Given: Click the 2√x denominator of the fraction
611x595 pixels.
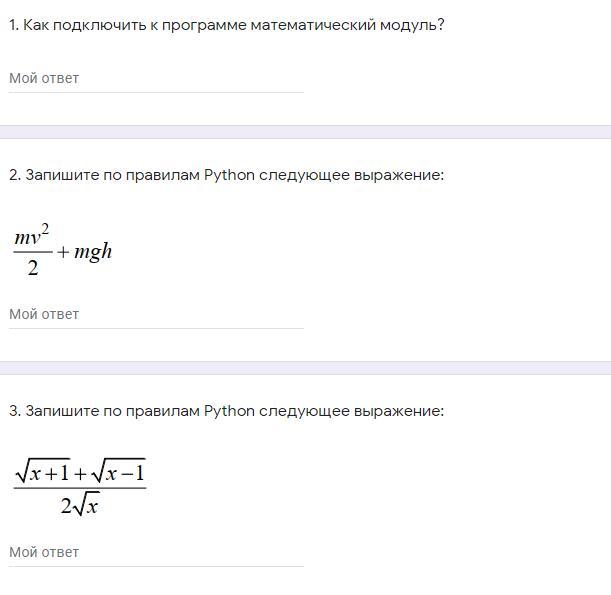Looking at the screenshot, I should (79, 506).
